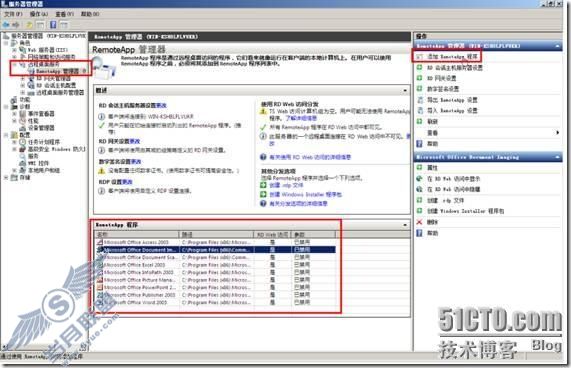Click 帮助 under RemoteApp 管理器 actions
Image resolution: width=571 pixels, height=368 pixels.
tap(432, 143)
